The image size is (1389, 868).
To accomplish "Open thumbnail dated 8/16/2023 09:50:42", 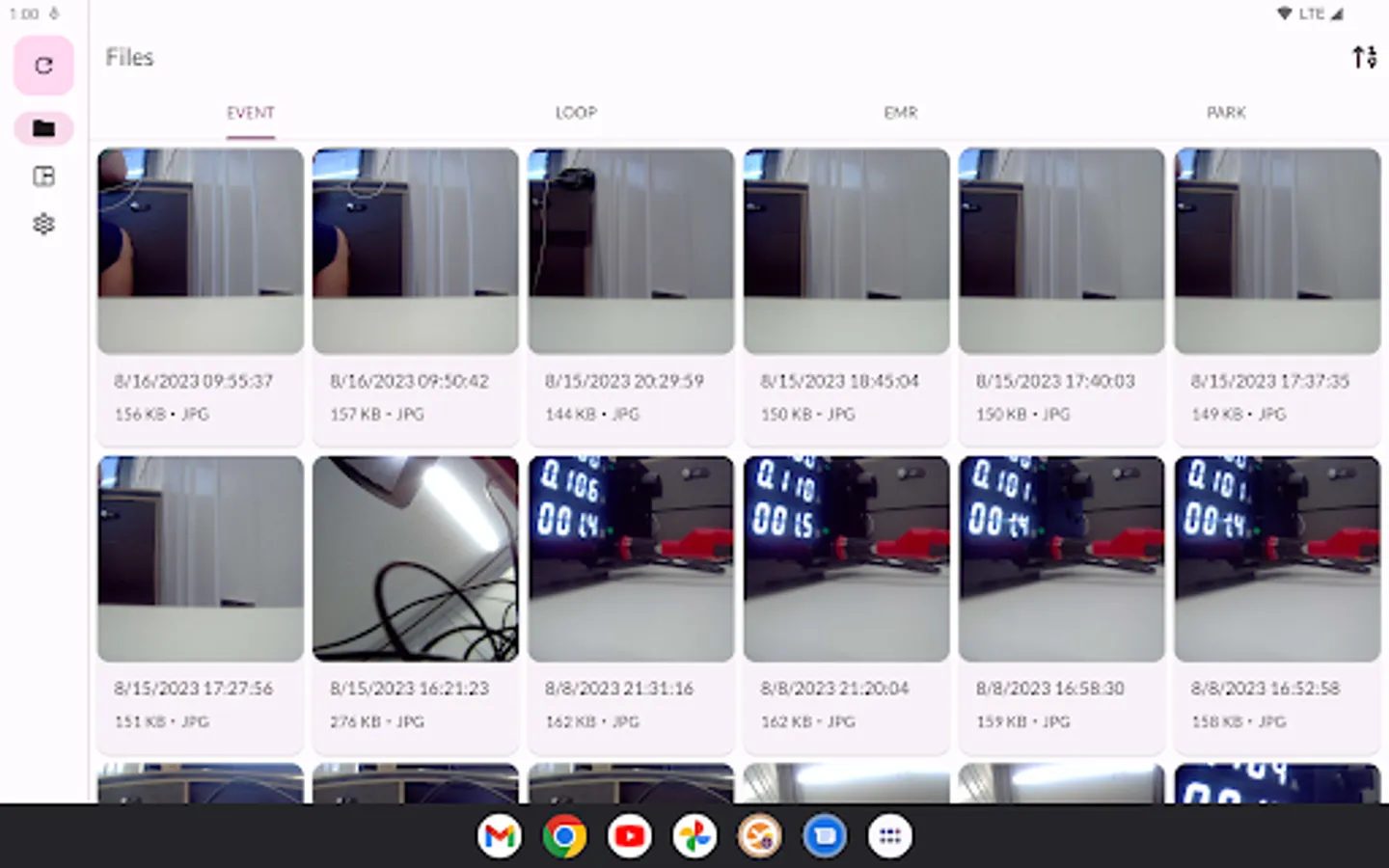I will (416, 251).
